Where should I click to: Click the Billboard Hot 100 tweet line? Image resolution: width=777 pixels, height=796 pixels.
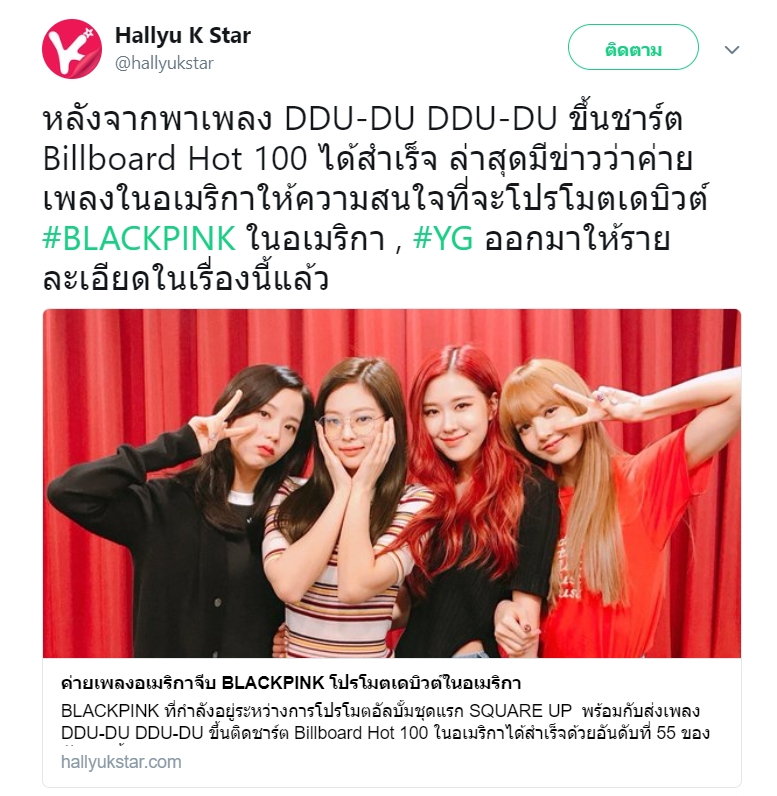click(367, 158)
